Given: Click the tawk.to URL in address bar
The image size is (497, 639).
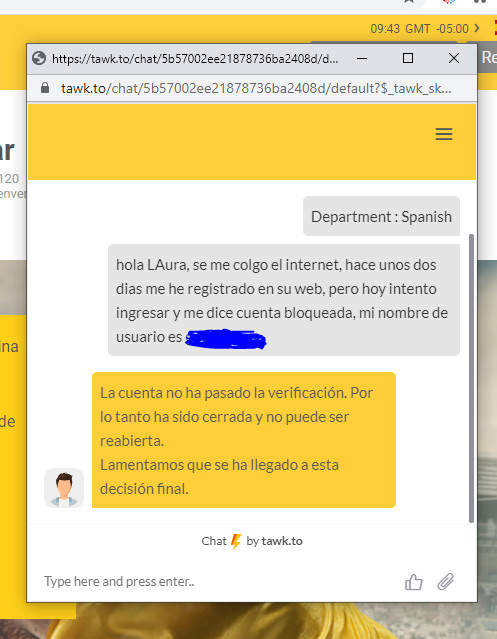Looking at the screenshot, I should (256, 88).
